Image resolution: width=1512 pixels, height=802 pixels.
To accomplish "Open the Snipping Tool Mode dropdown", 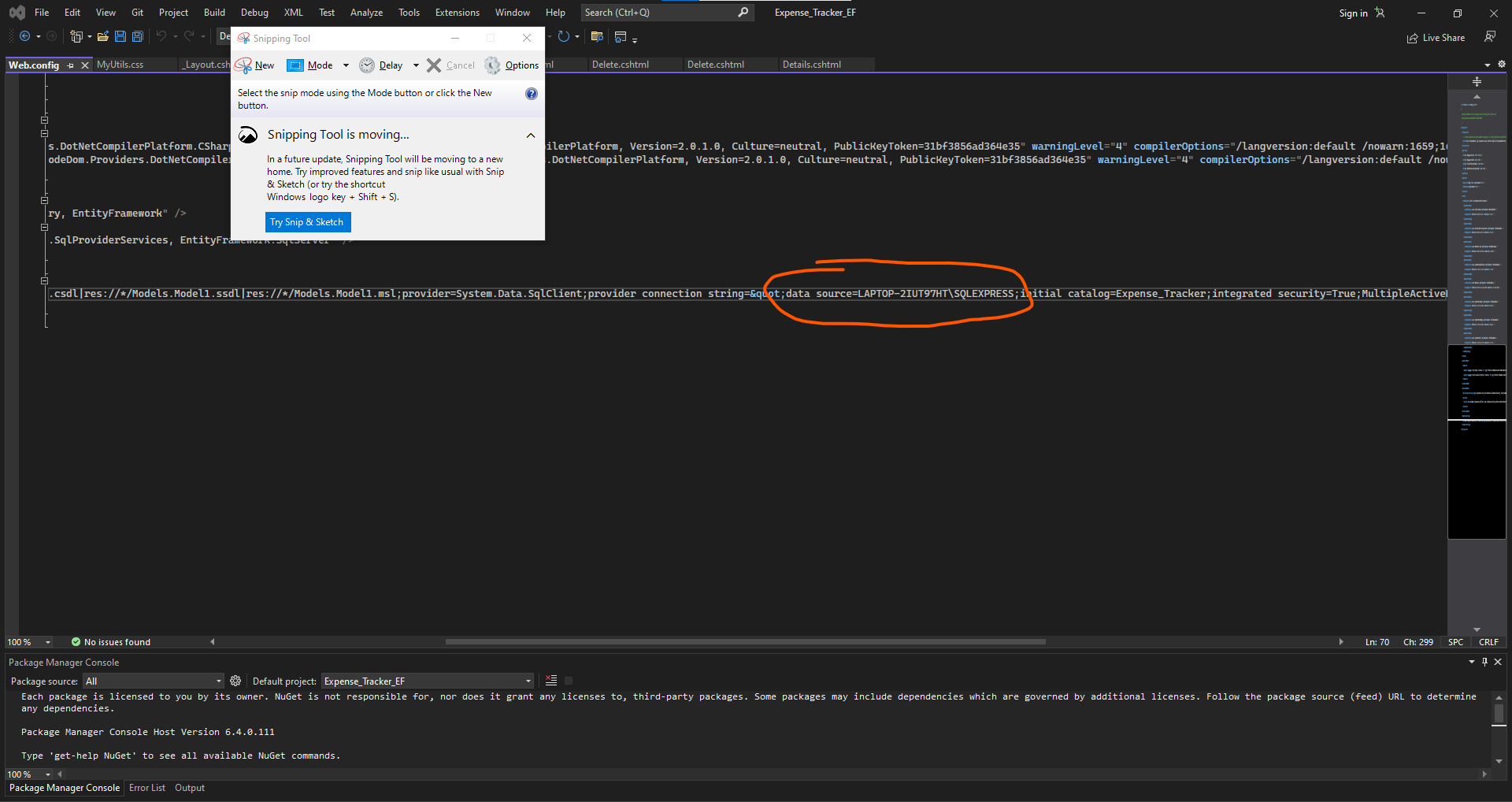I will pos(345,65).
